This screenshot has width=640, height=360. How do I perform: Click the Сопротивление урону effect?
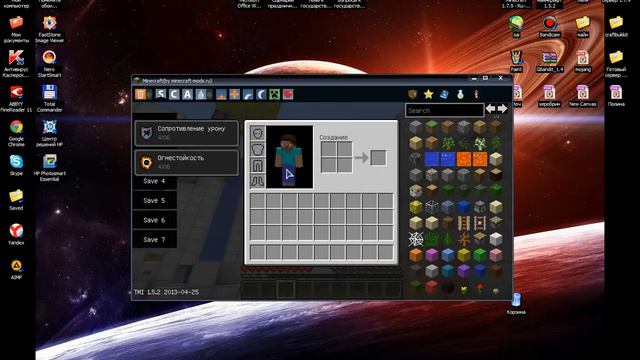187,133
